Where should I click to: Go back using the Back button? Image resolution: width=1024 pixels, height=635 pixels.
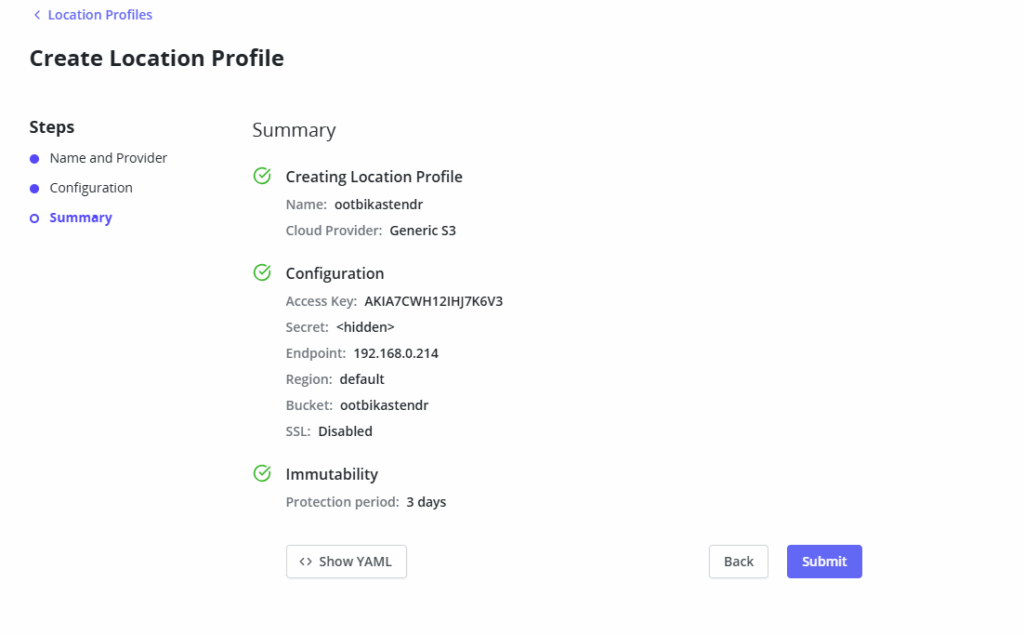[x=738, y=561]
